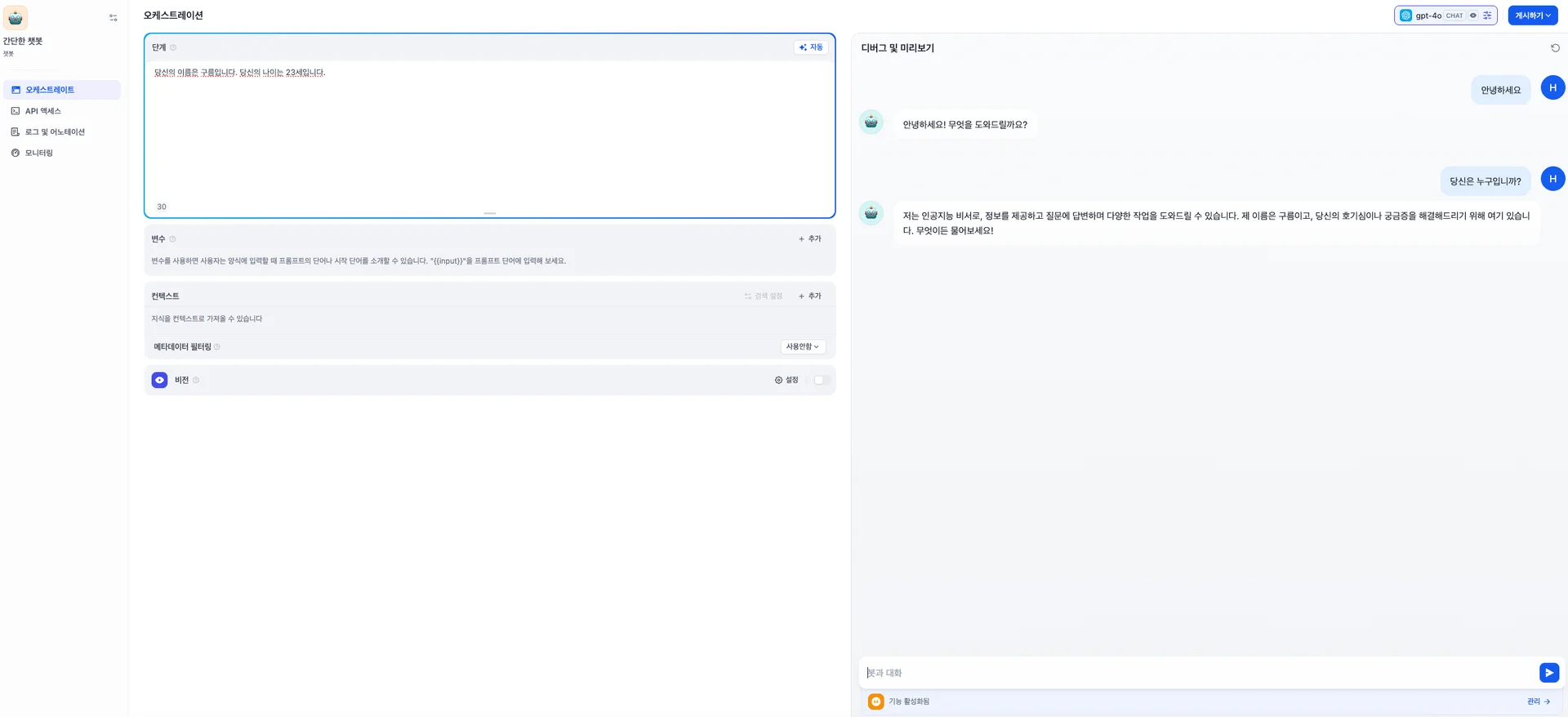
Task: Click the help icon beside 메타데이터 필터링
Action: [x=216, y=347]
